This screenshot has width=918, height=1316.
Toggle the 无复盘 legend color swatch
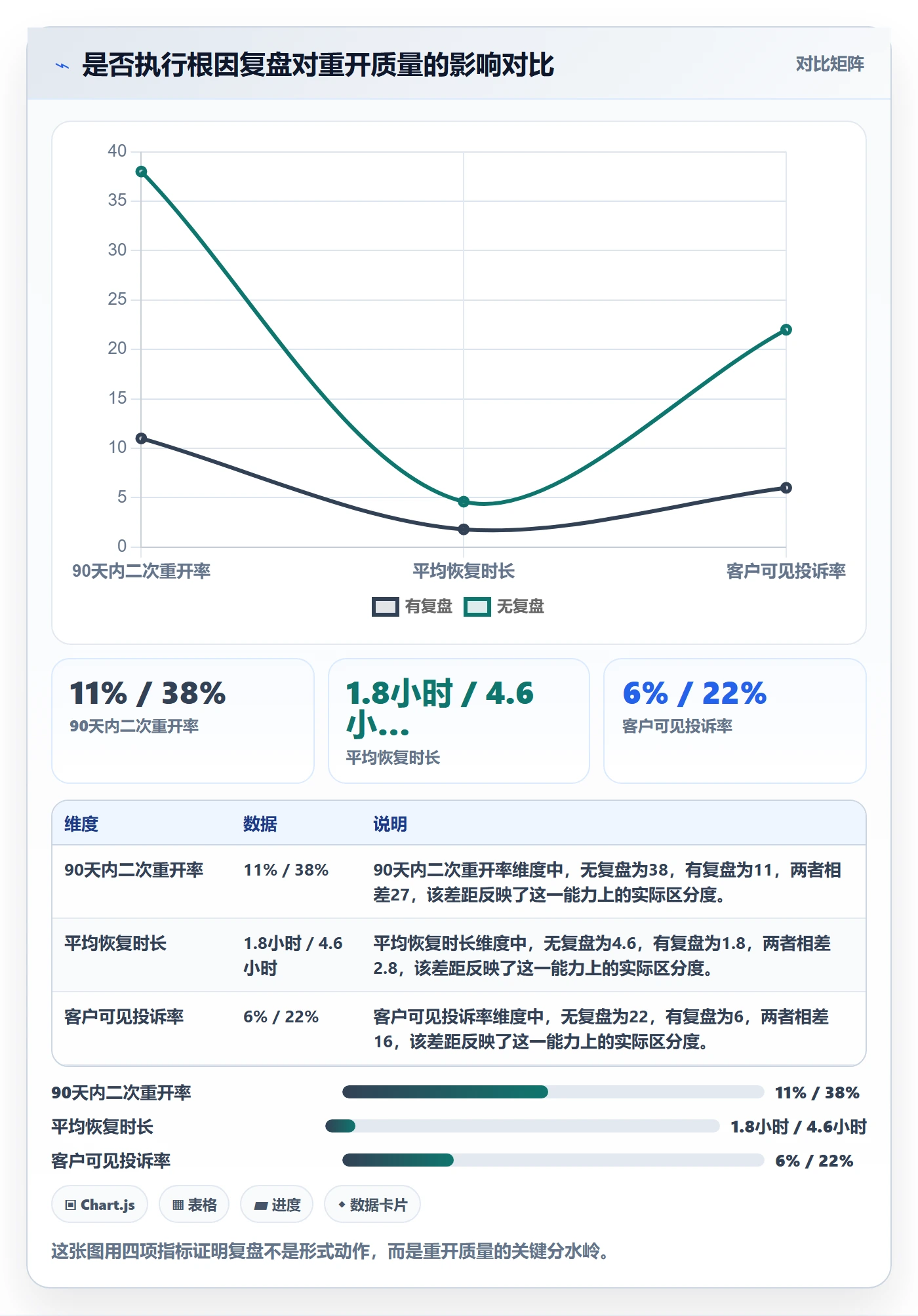477,607
